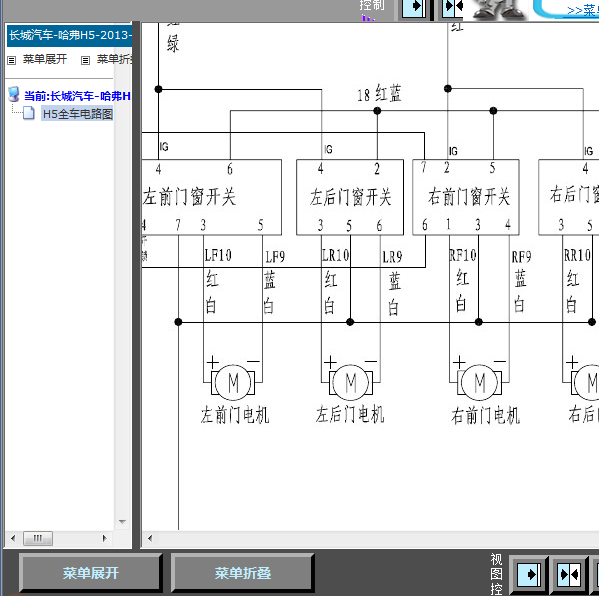Click 菜单折叠 text link in the sidebar header
The width and height of the screenshot is (599, 596).
(114, 59)
